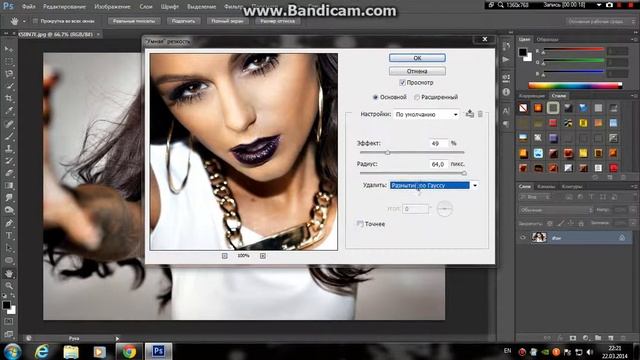This screenshot has width=640, height=360.
Task: Select the Pen tool
Action: (9, 223)
